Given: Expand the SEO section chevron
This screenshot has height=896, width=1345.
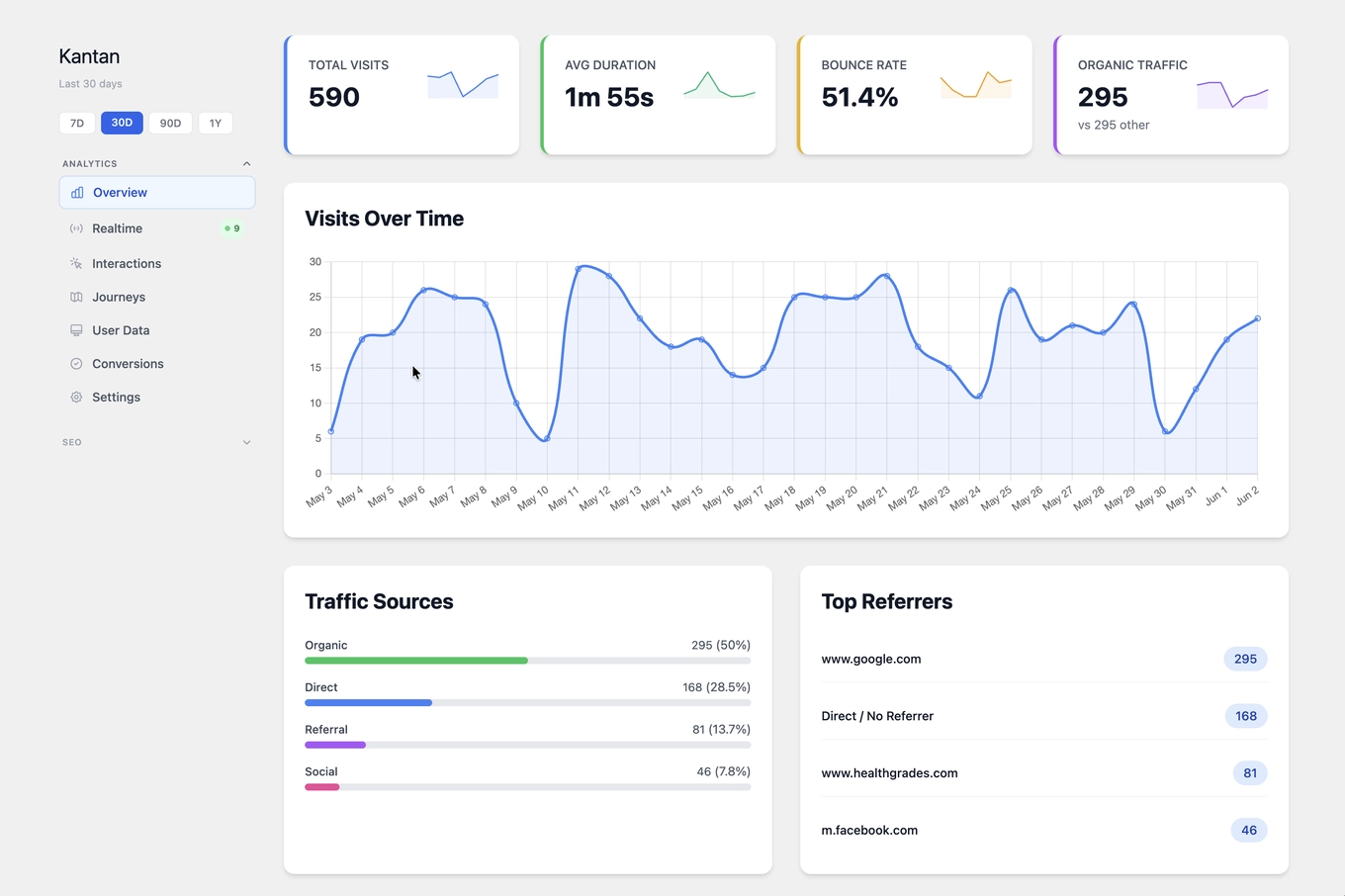Looking at the screenshot, I should click(x=246, y=443).
